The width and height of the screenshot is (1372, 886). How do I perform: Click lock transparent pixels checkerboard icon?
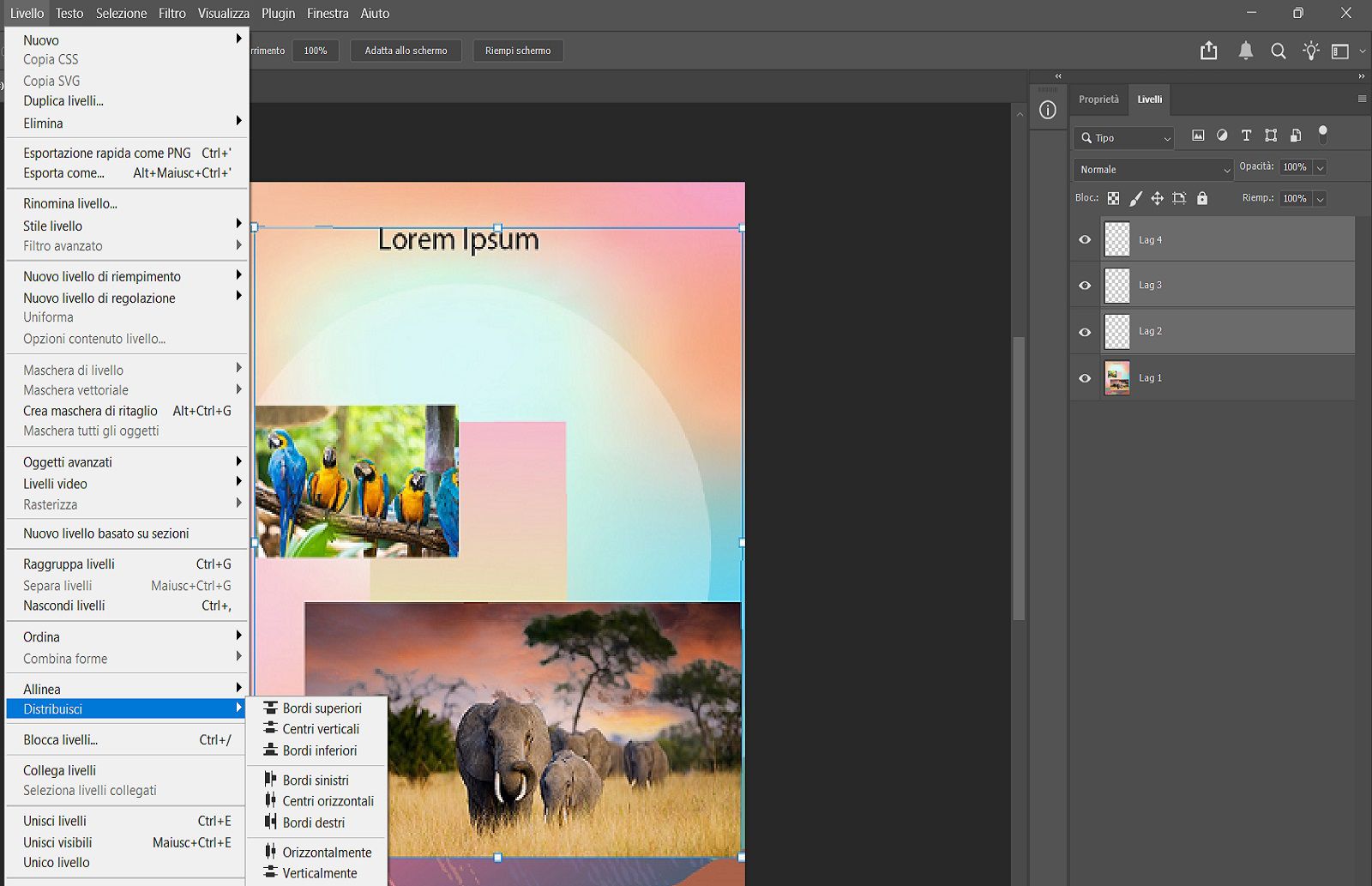click(x=1113, y=198)
